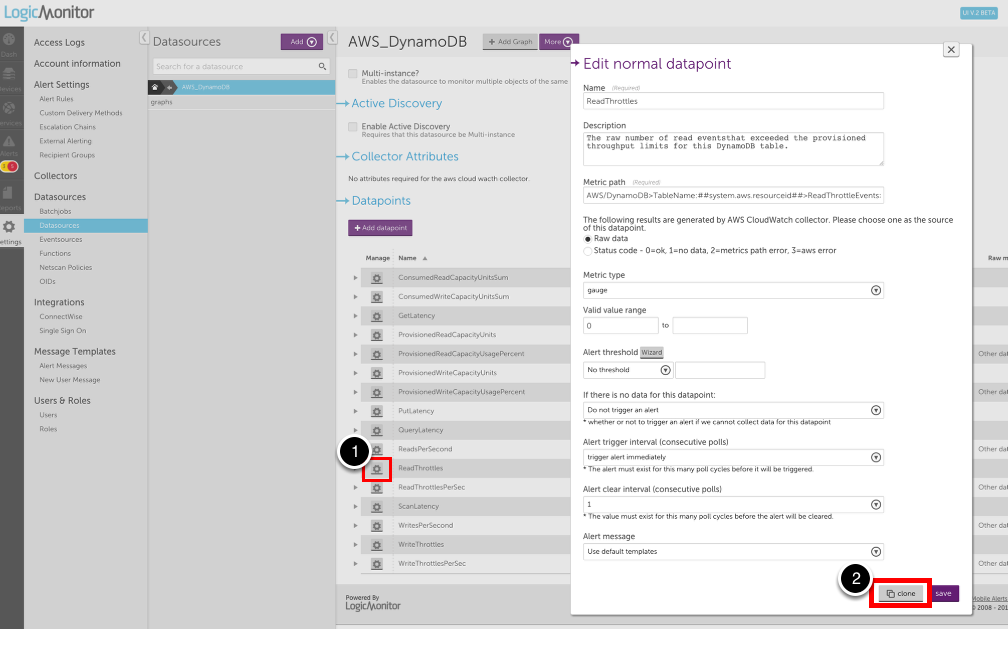Tick Enable Active Discovery checkbox
The width and height of the screenshot is (1008, 663).
coord(352,127)
